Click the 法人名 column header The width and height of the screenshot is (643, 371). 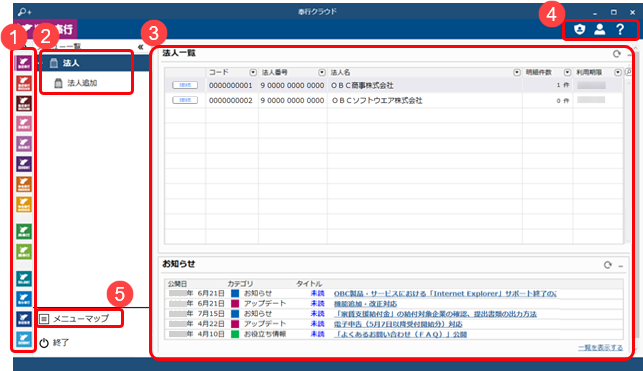pos(340,73)
